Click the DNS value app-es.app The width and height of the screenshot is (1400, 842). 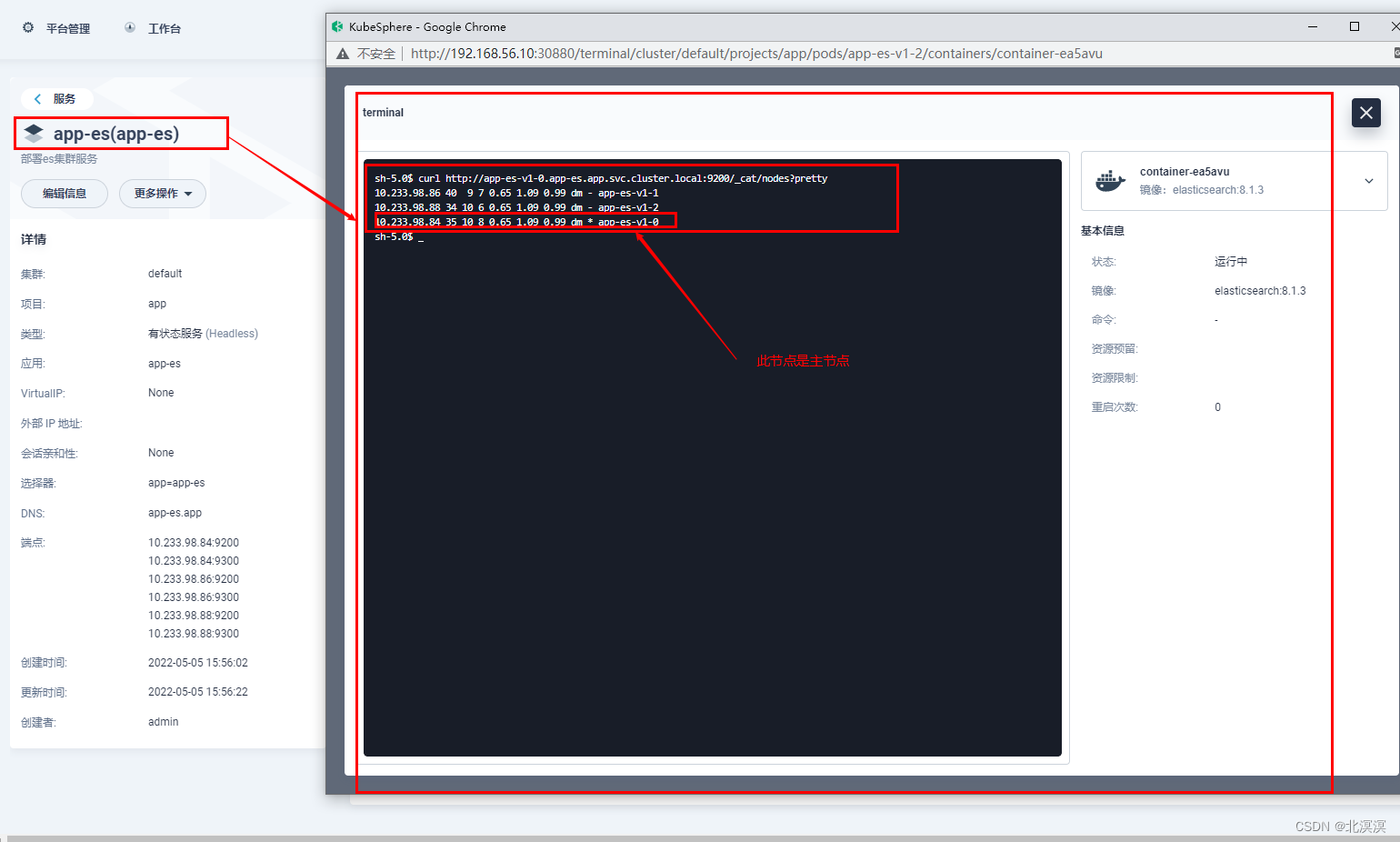coord(175,513)
